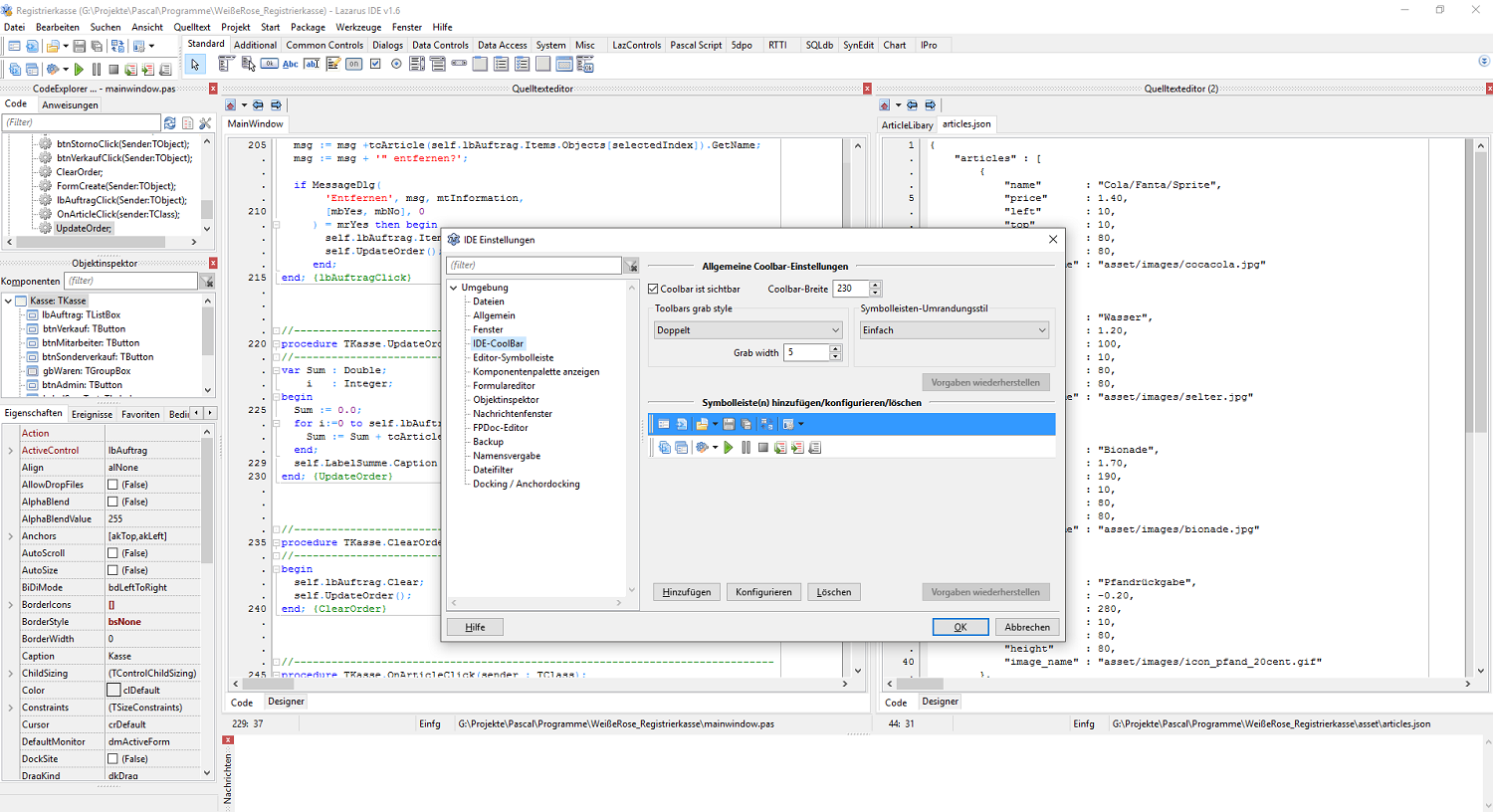Open CodeExplorer options wrench icon

point(205,123)
